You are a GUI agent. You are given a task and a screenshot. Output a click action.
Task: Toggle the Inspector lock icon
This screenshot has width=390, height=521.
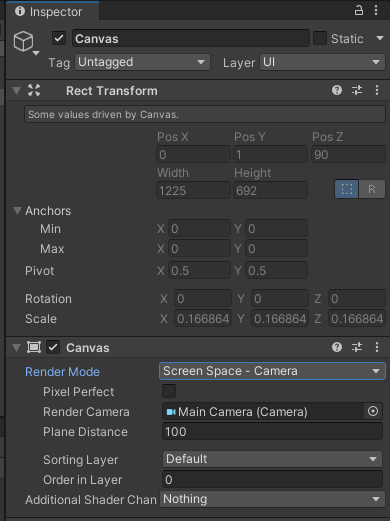pos(359,10)
